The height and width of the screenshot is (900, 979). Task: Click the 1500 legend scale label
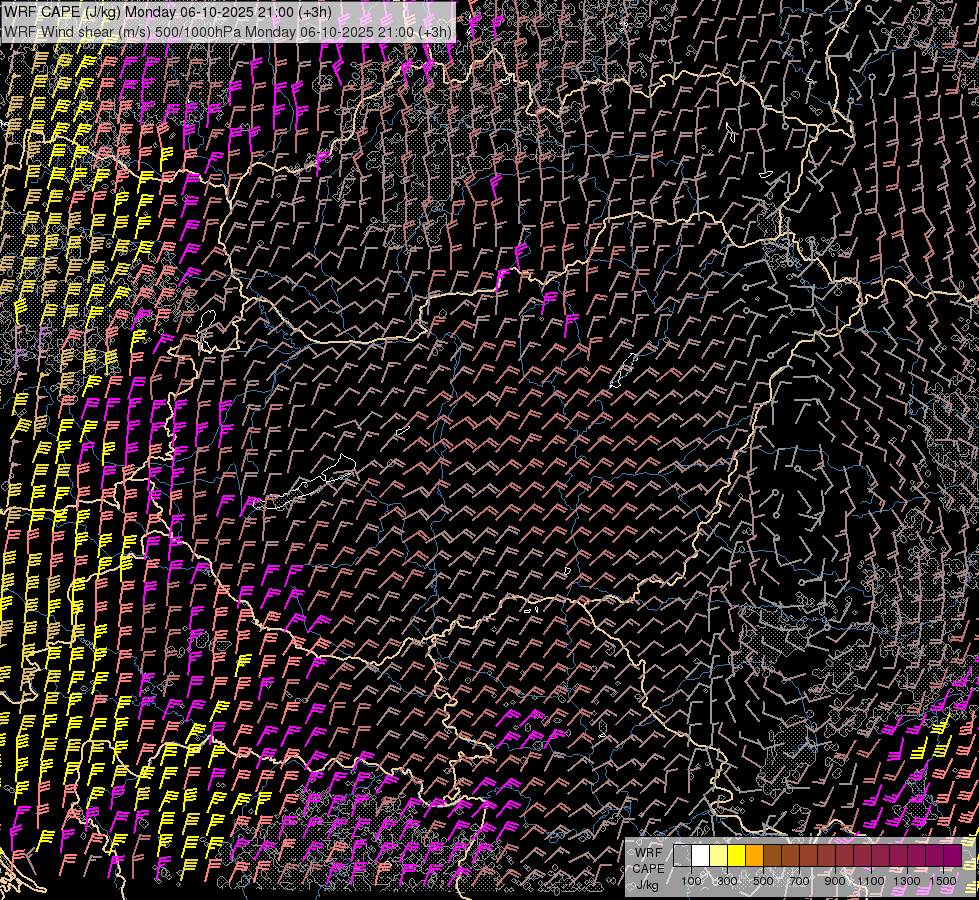943,881
